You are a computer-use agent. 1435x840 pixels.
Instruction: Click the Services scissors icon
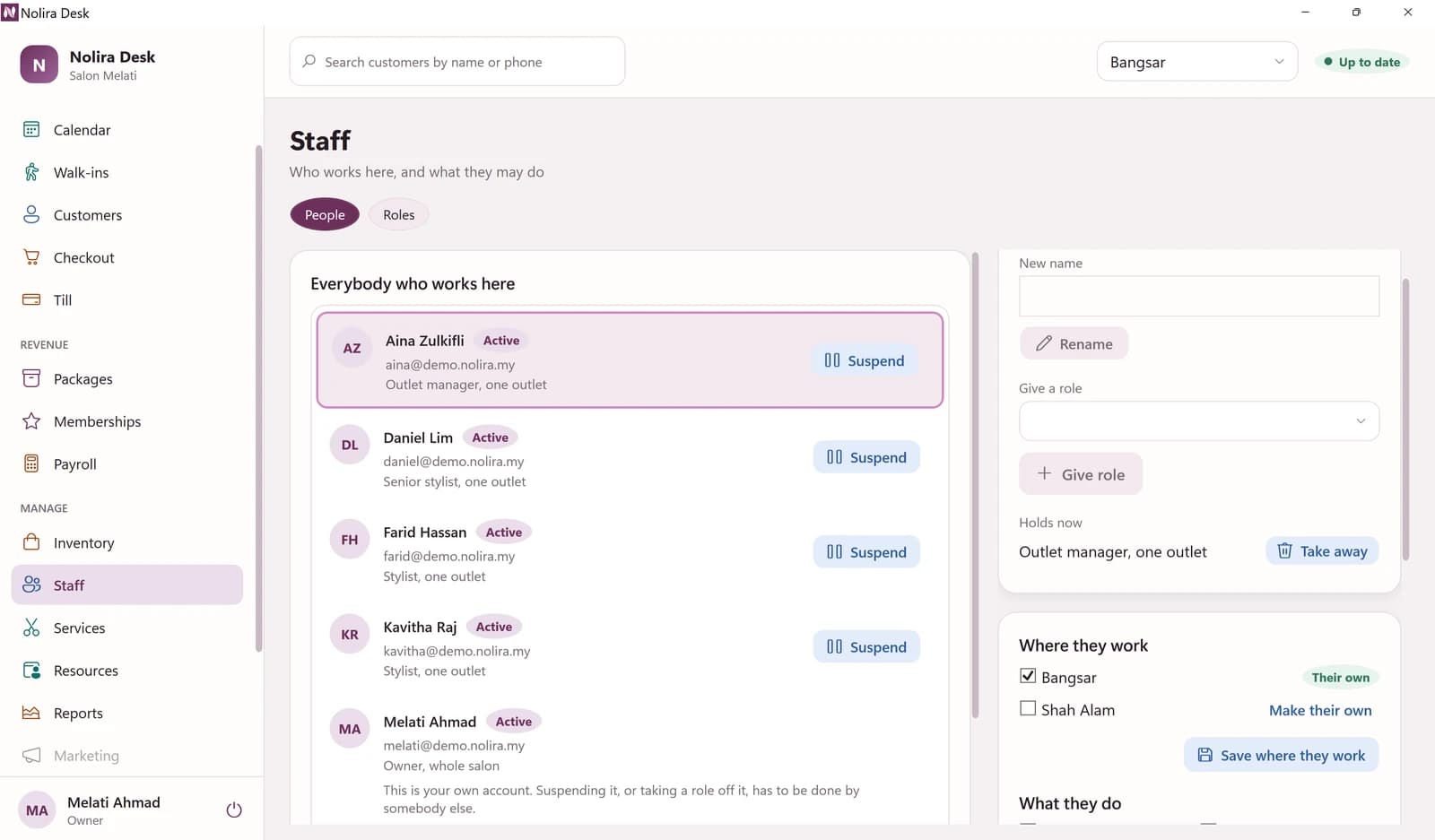(31, 628)
